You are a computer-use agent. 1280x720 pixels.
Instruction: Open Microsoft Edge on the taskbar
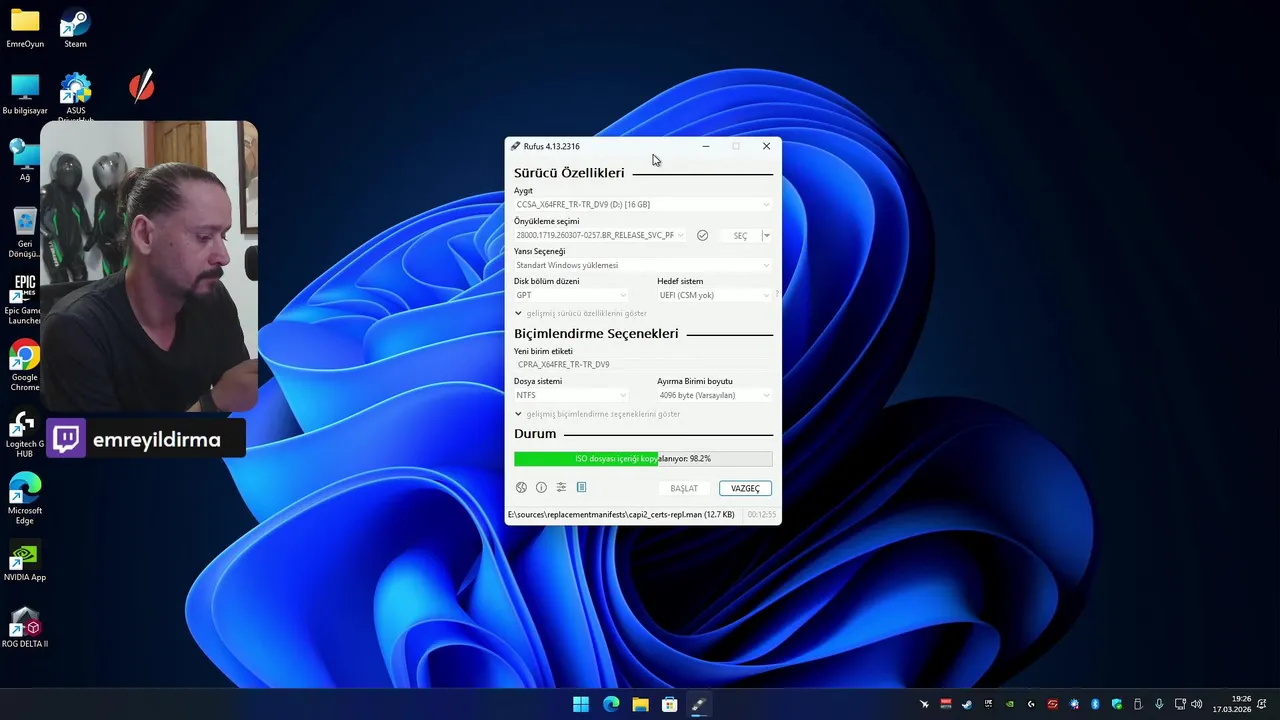[611, 704]
